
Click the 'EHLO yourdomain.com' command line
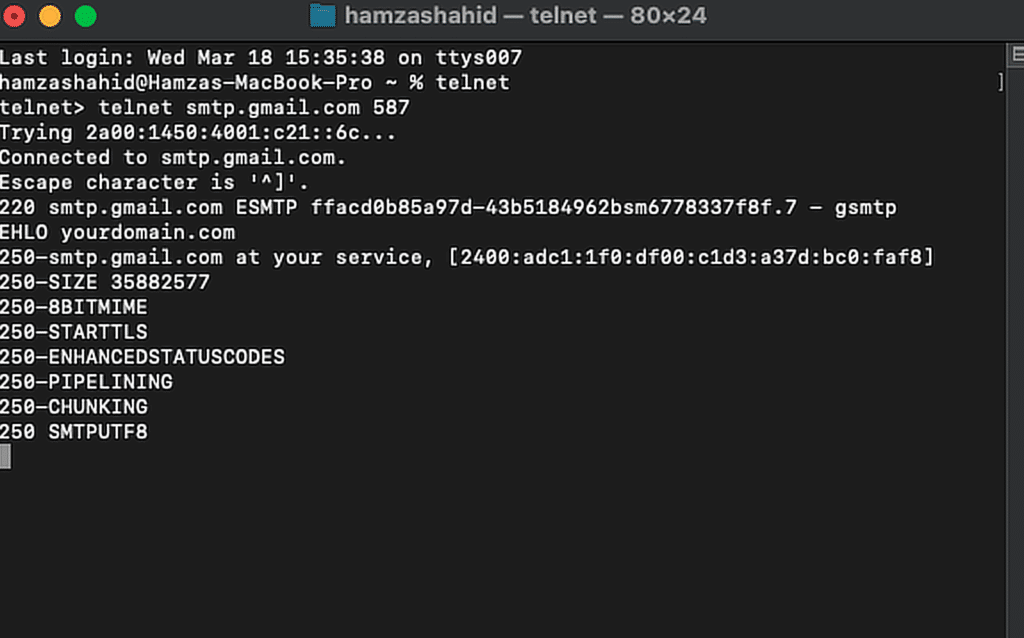[x=118, y=232]
